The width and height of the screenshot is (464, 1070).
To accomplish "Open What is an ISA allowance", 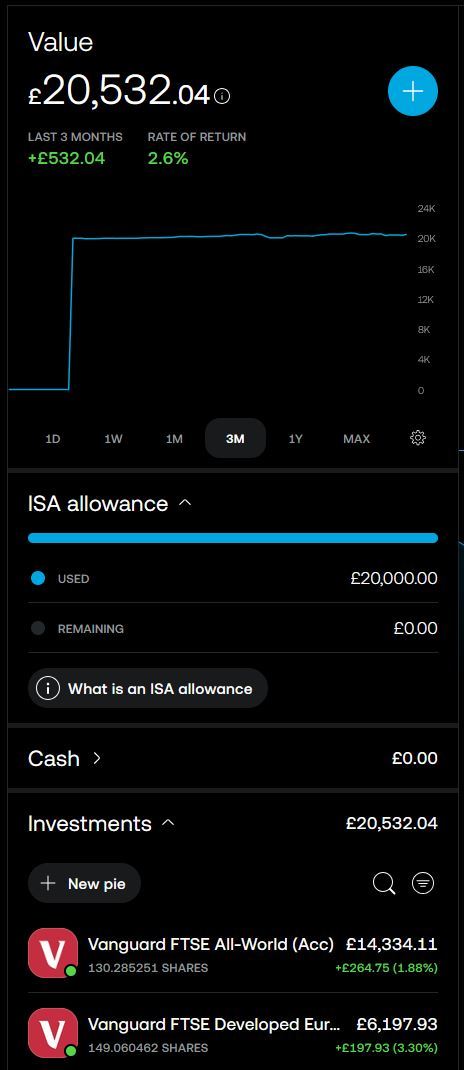I will (148, 689).
